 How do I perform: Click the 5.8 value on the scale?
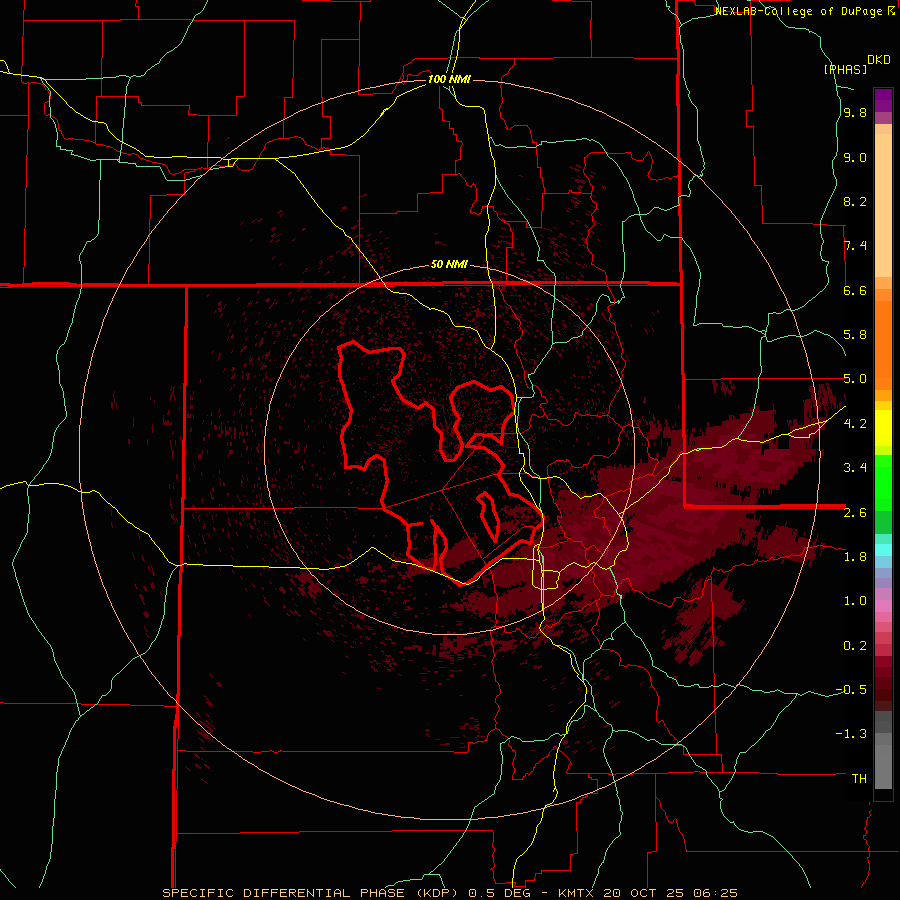point(855,335)
